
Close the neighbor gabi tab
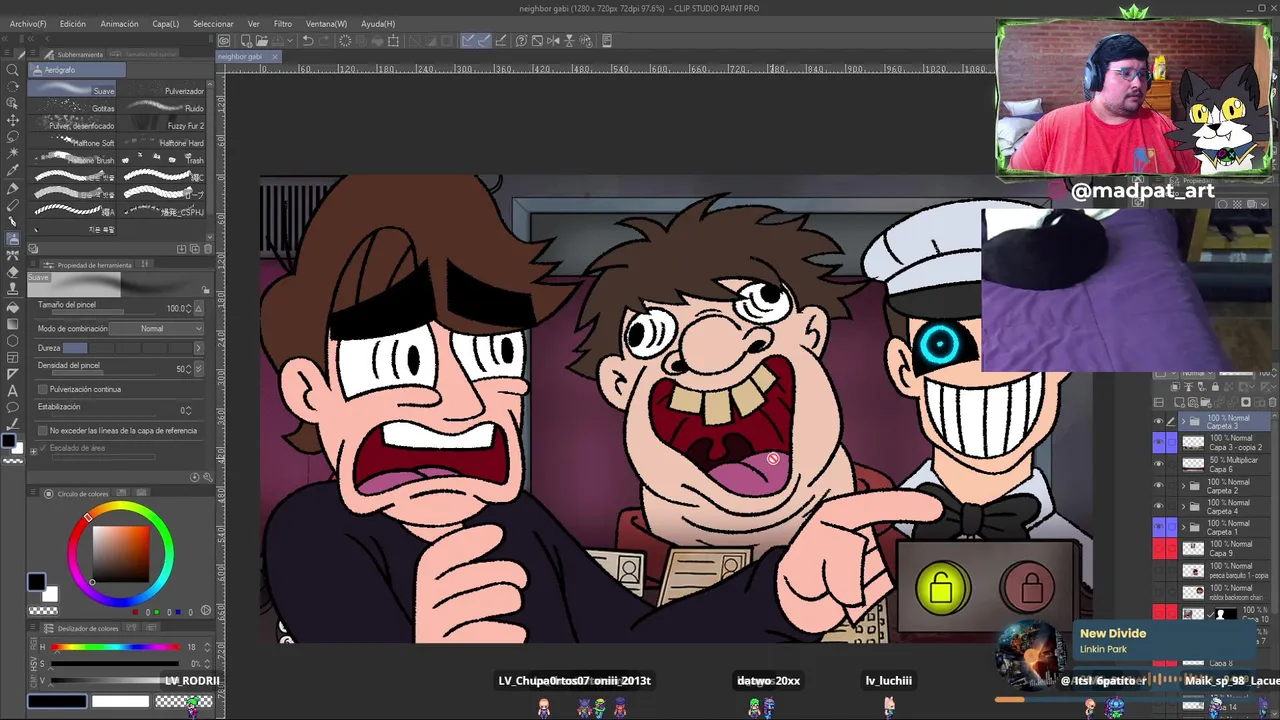[275, 57]
